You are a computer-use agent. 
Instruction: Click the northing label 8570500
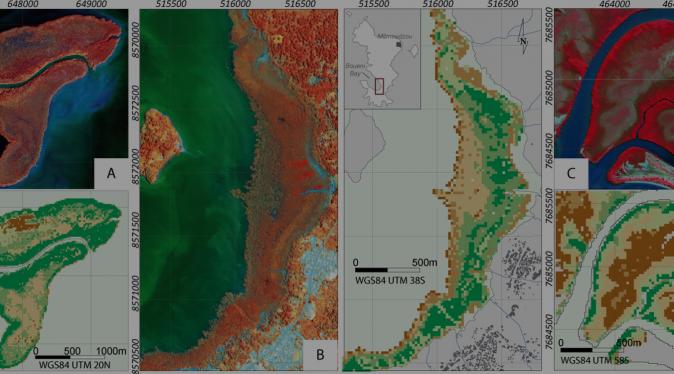[x=135, y=356]
